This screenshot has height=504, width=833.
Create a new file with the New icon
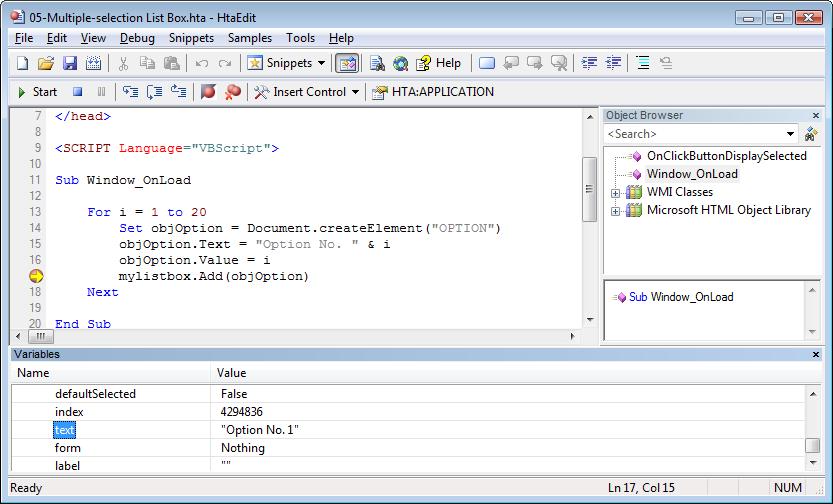22,63
